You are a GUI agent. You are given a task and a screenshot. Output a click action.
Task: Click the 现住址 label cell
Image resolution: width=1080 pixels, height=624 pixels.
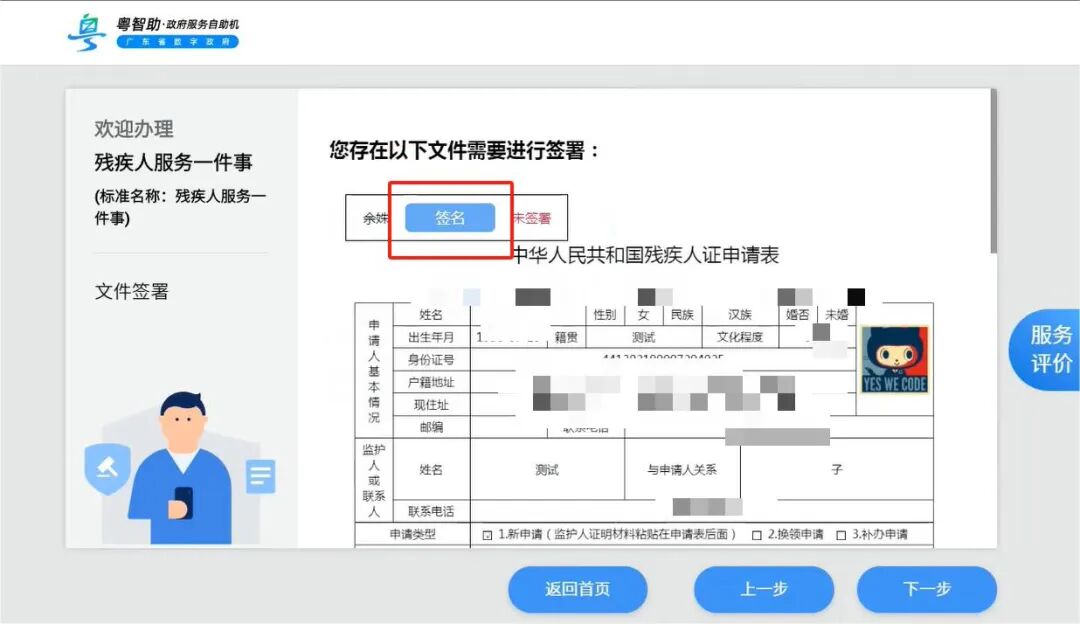pos(431,404)
